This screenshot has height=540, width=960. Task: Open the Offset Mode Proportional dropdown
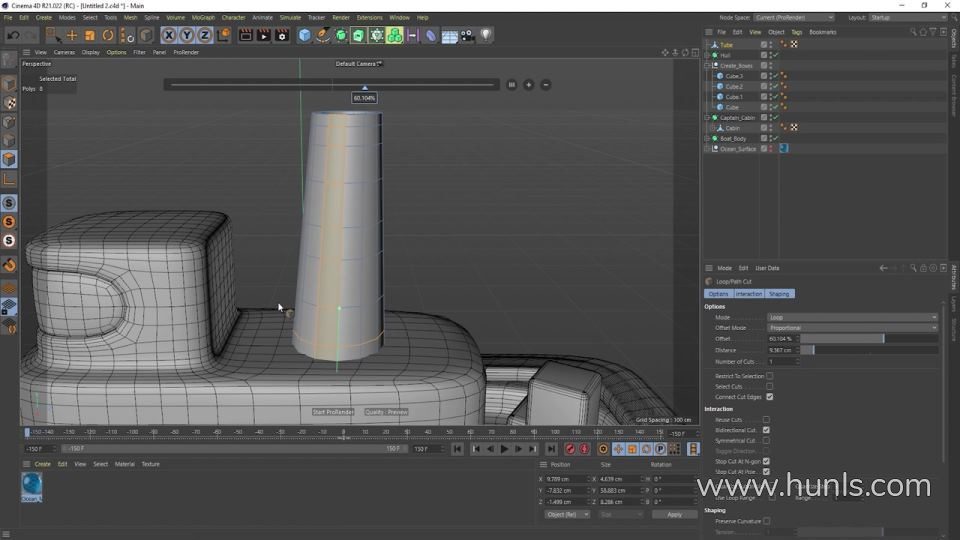pos(852,328)
